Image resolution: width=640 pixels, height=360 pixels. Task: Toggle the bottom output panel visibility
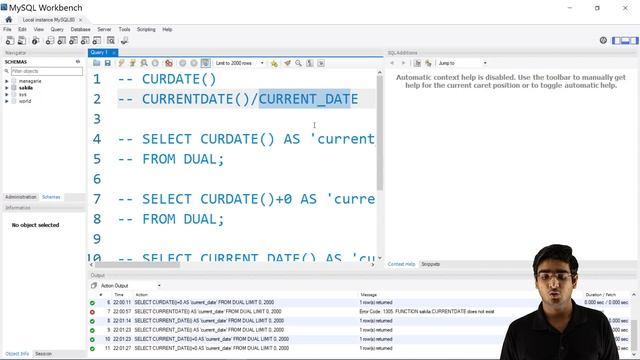pyautogui.click(x=625, y=40)
